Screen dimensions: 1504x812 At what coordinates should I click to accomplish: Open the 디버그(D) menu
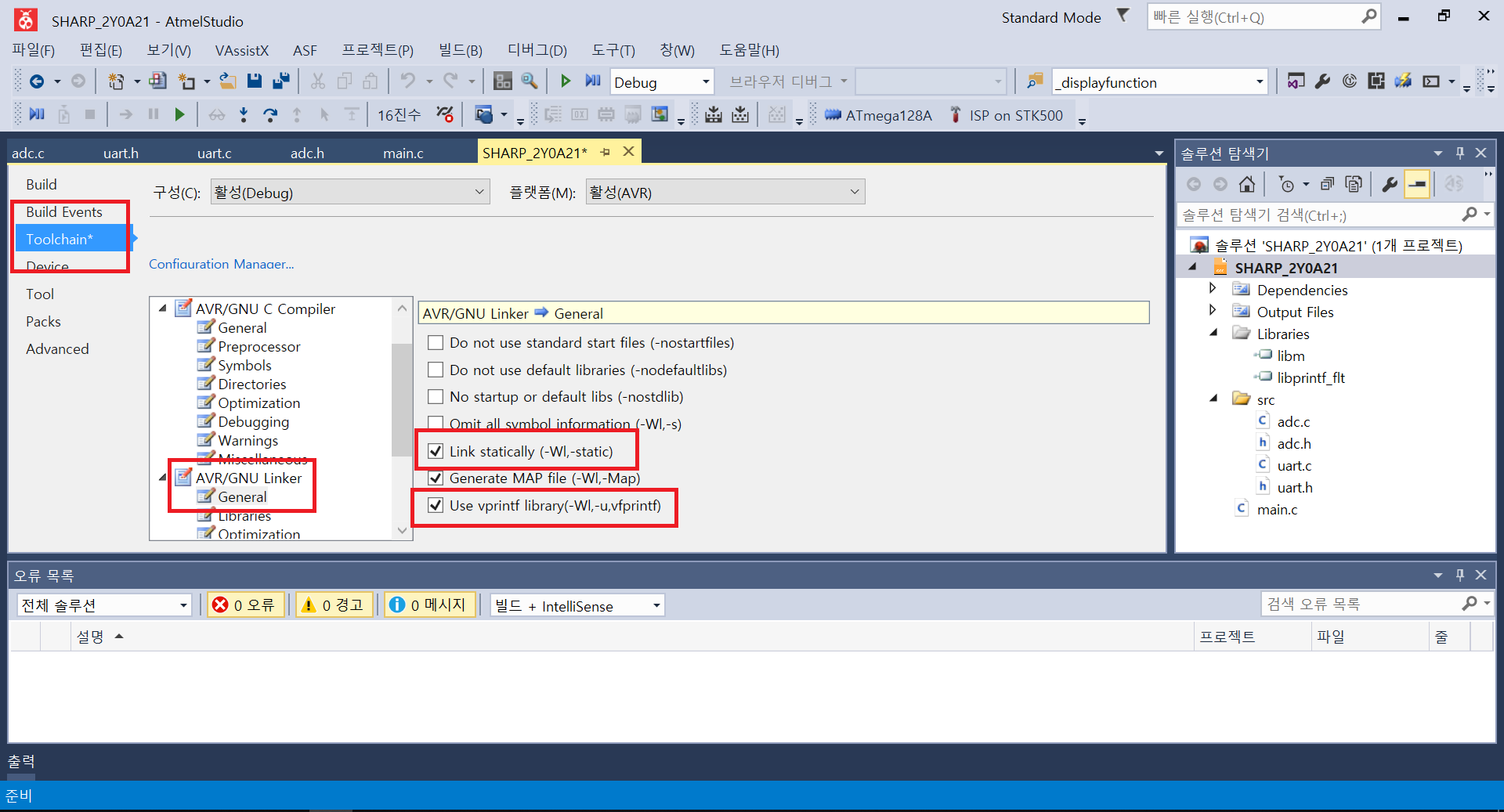click(537, 50)
